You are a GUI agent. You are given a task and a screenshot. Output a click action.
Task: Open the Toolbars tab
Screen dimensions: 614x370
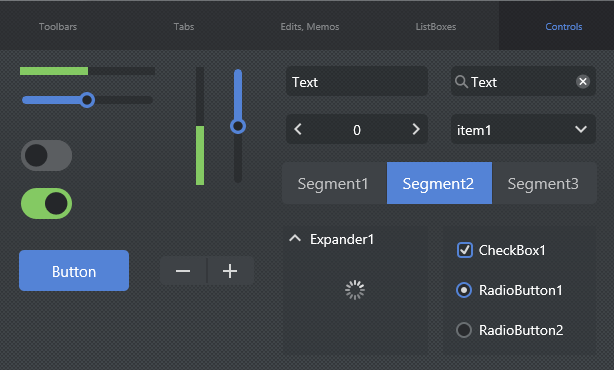(58, 27)
